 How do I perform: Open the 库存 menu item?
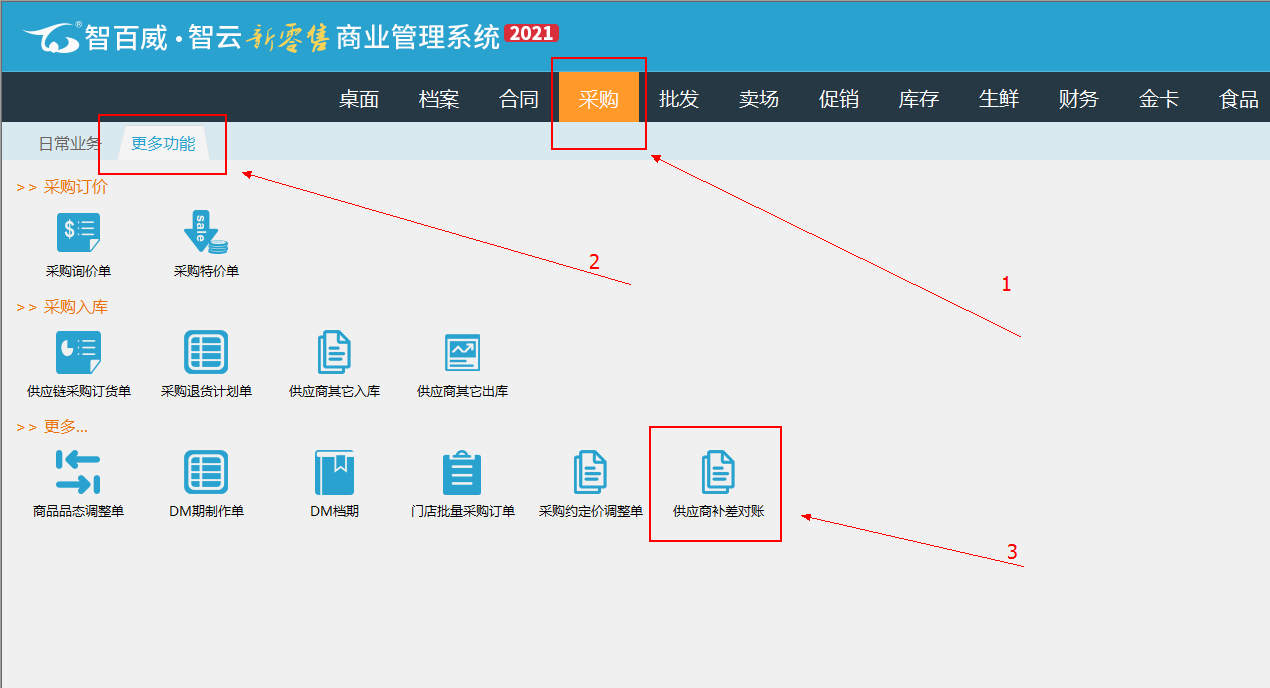pos(918,99)
